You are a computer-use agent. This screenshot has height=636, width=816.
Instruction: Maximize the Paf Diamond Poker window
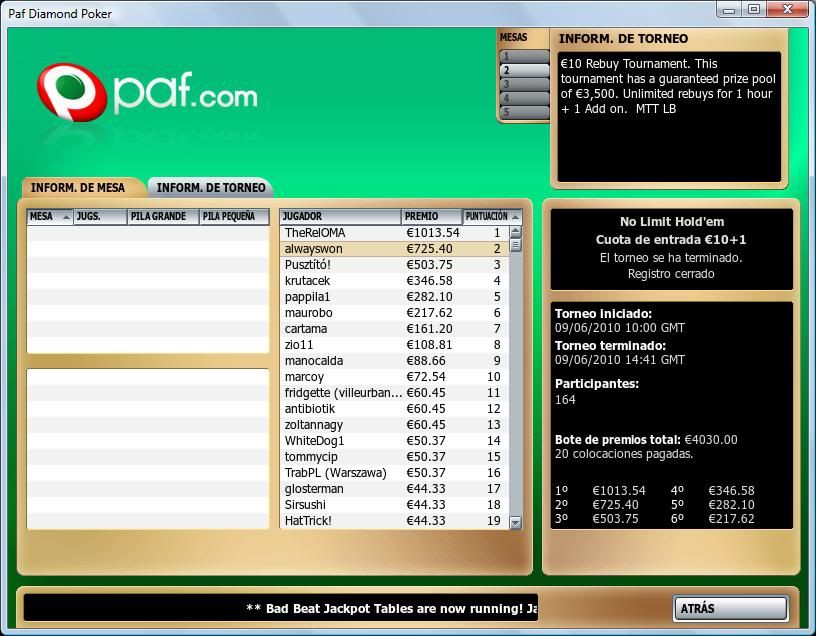[x=754, y=9]
